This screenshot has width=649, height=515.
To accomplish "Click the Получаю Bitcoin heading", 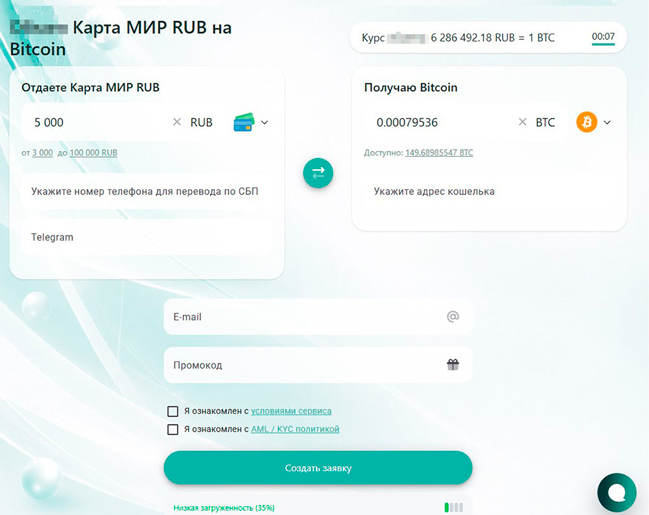I will (411, 88).
